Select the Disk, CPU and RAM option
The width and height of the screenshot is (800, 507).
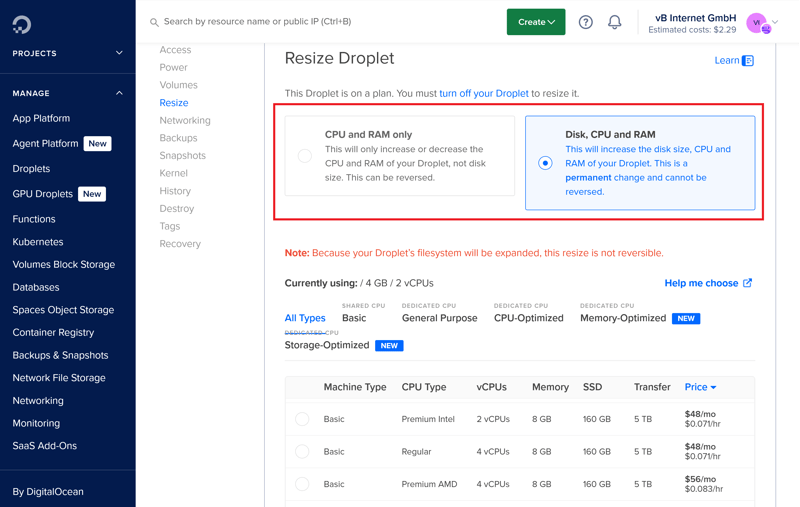[545, 163]
